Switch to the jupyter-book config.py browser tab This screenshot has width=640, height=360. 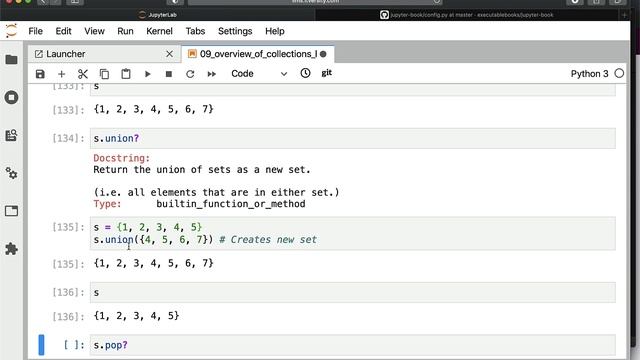[x=467, y=15]
